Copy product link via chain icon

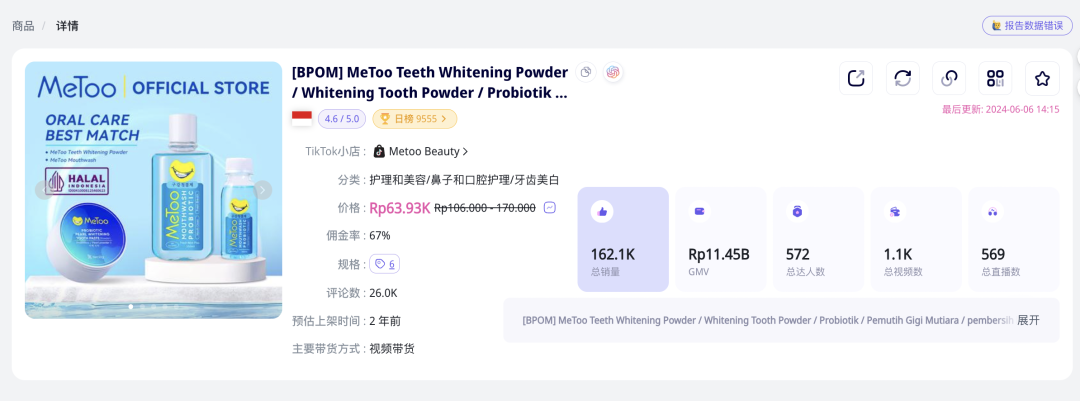tap(948, 78)
